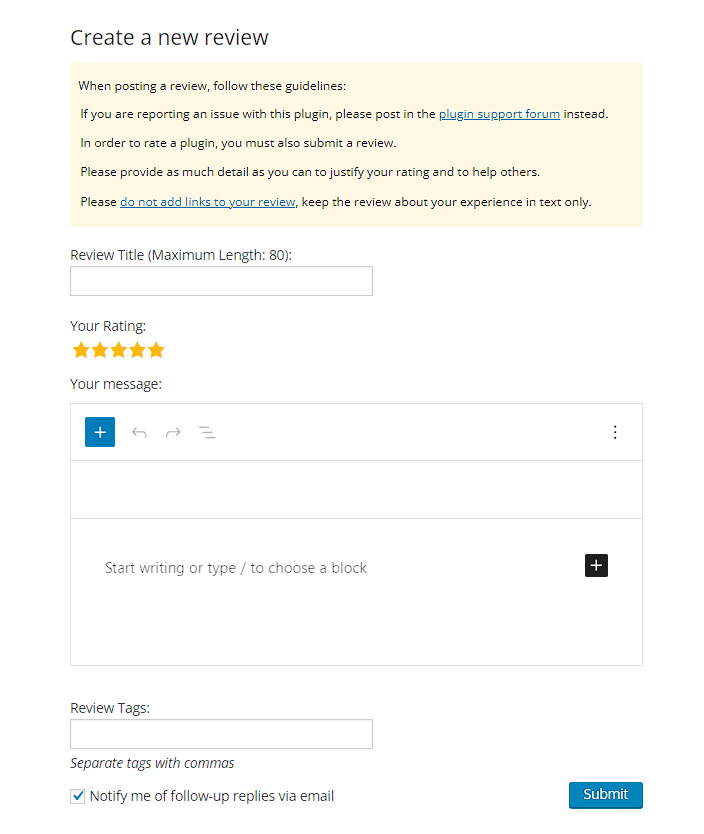The width and height of the screenshot is (704, 834).
Task: Click into the Review Tags field
Action: [221, 734]
